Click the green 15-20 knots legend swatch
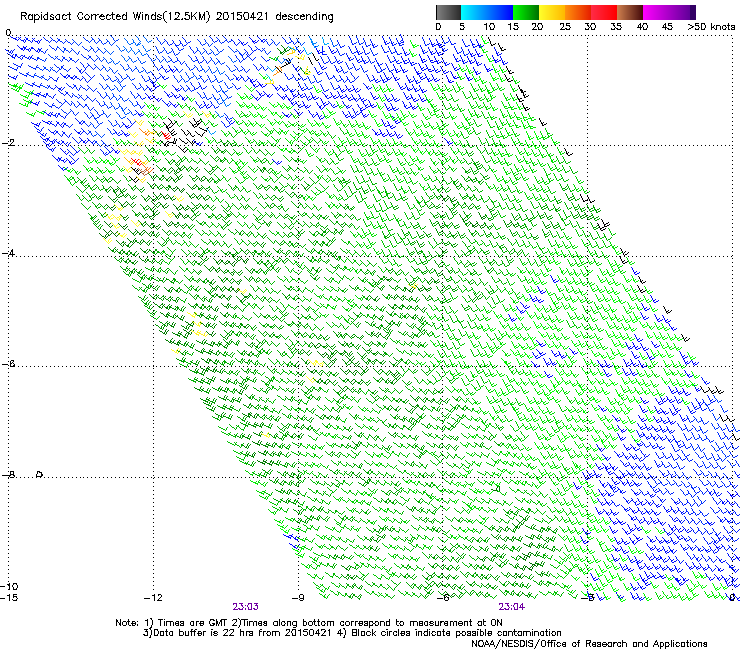 pyautogui.click(x=526, y=12)
